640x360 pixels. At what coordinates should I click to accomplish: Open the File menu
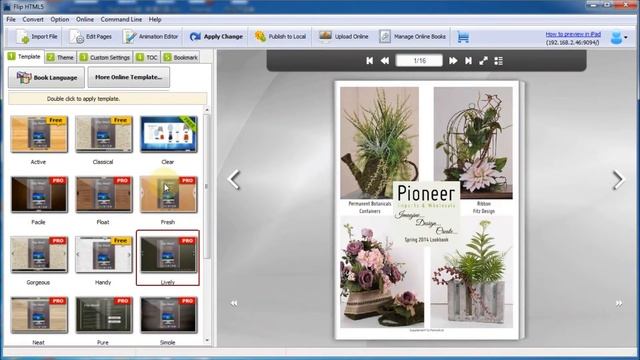(x=11, y=19)
